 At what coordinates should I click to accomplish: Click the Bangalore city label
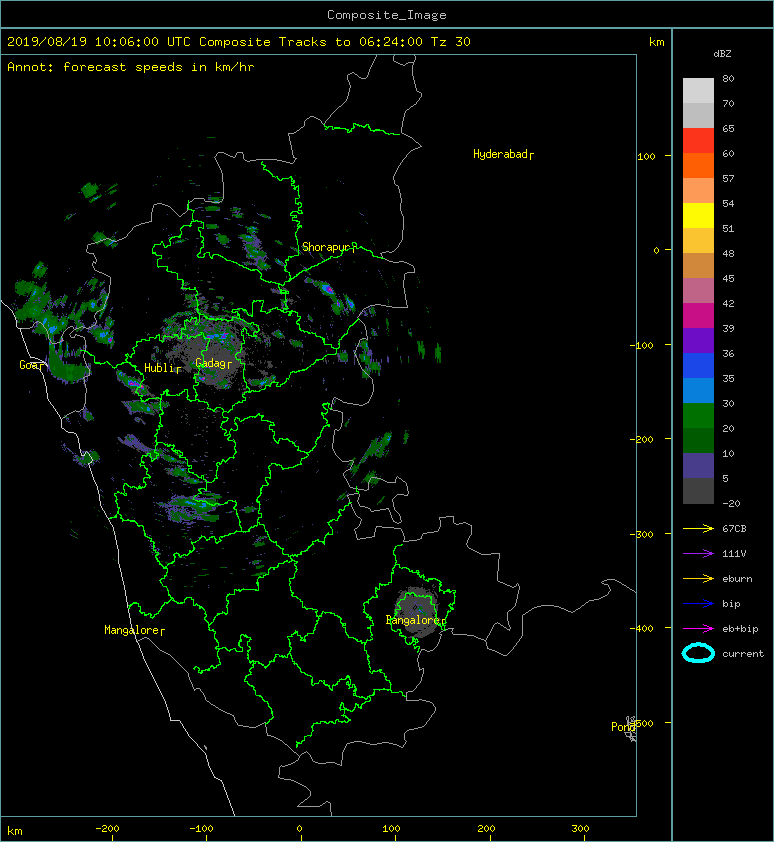point(416,620)
